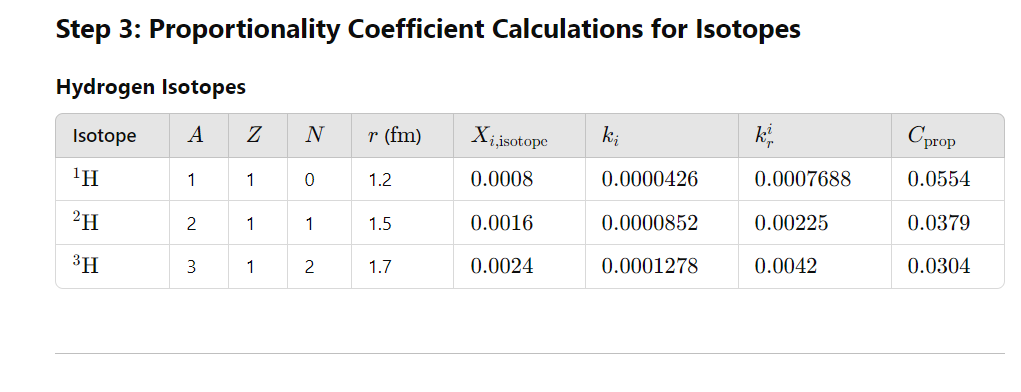Click the A column header
This screenshot has width=1021, height=392.
click(x=195, y=135)
